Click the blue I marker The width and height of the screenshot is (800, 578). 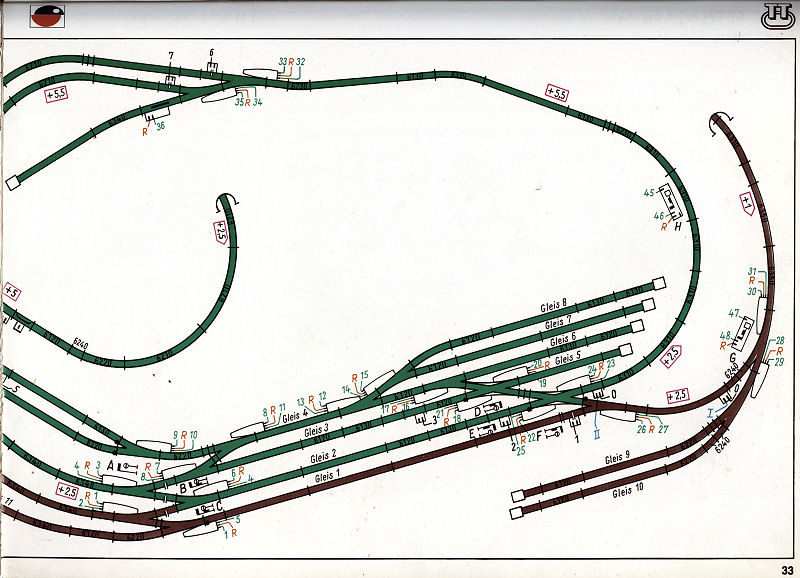click(x=711, y=410)
